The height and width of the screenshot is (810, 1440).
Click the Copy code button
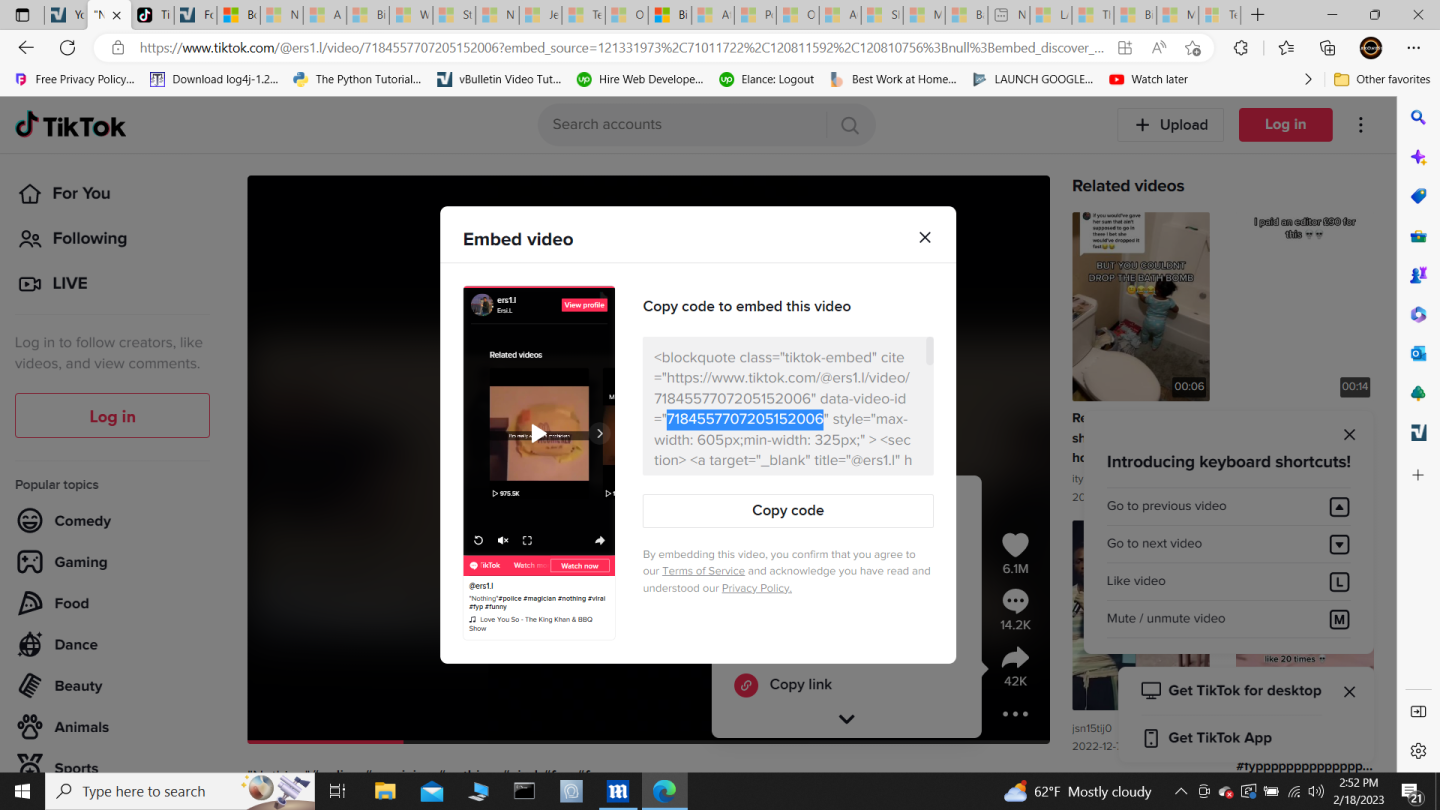787,510
